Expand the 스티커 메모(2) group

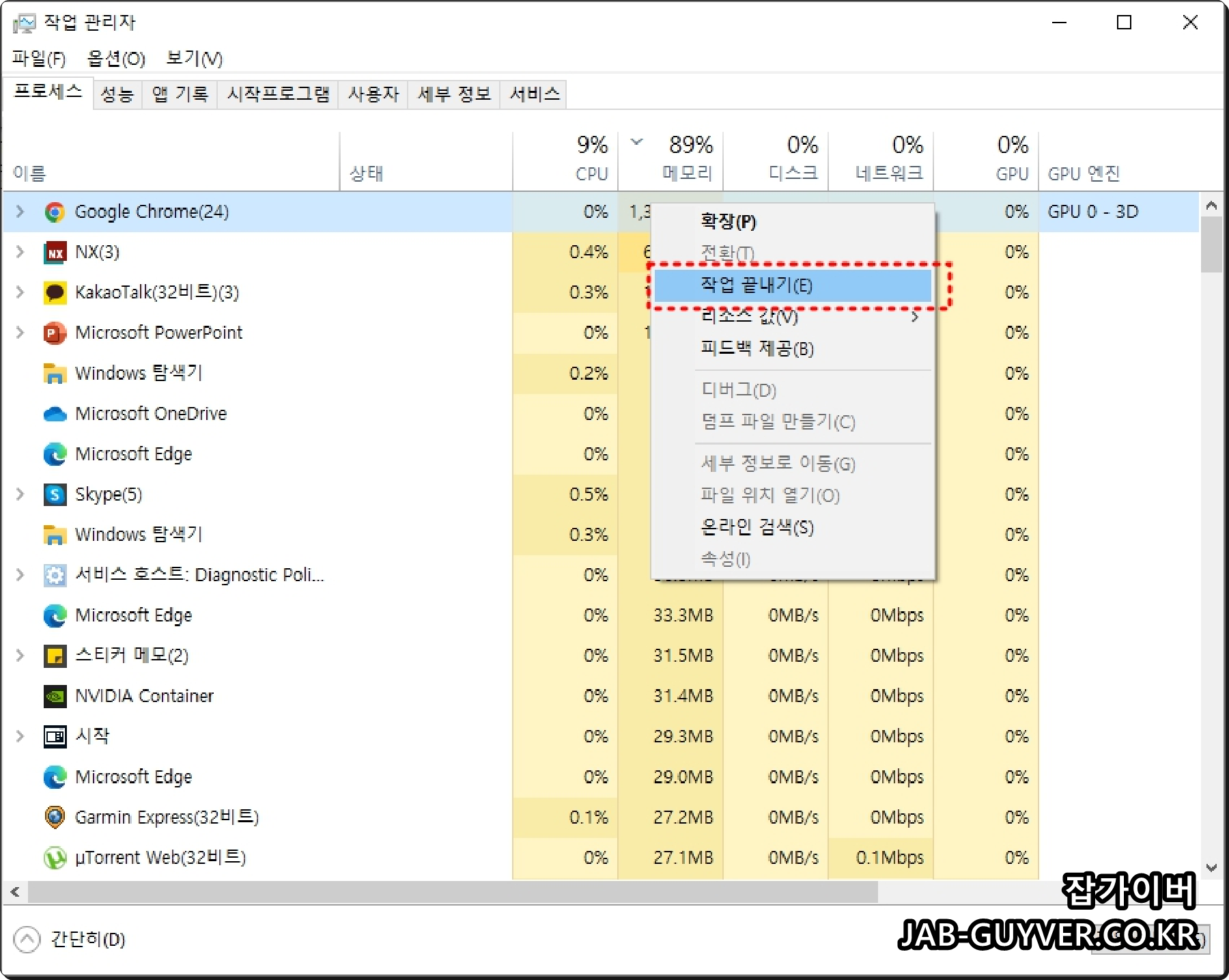tap(20, 656)
